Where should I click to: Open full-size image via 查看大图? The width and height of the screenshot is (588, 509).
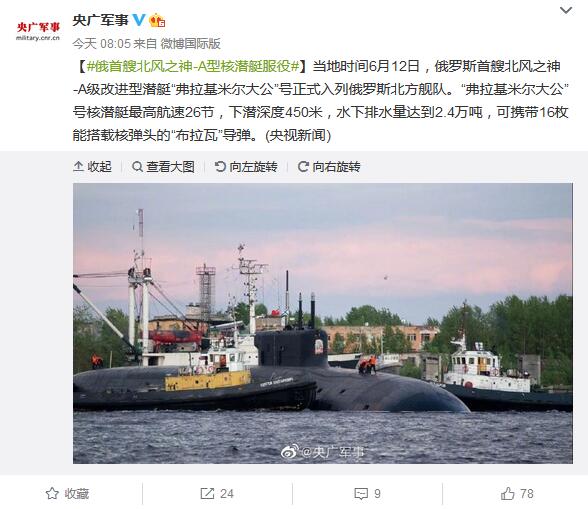point(163,167)
